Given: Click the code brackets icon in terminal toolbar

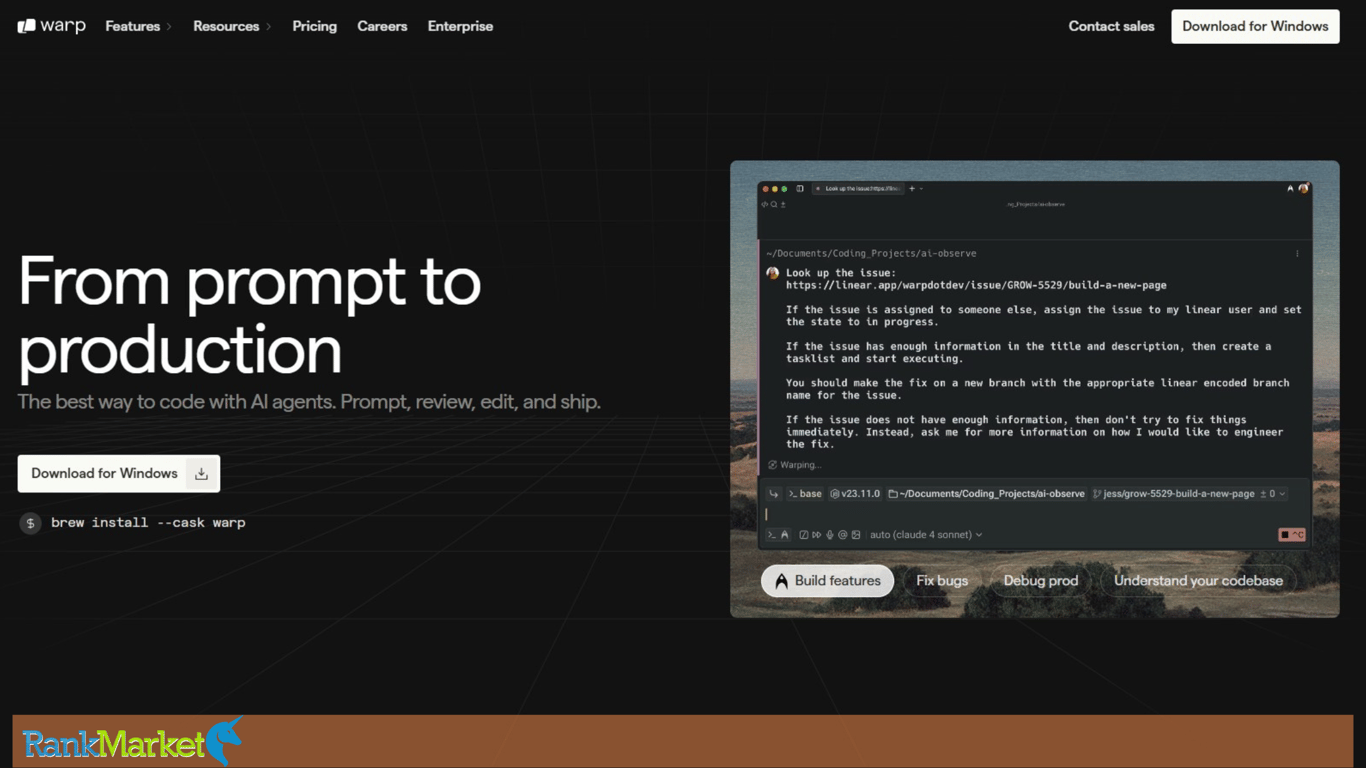Looking at the screenshot, I should (x=765, y=204).
